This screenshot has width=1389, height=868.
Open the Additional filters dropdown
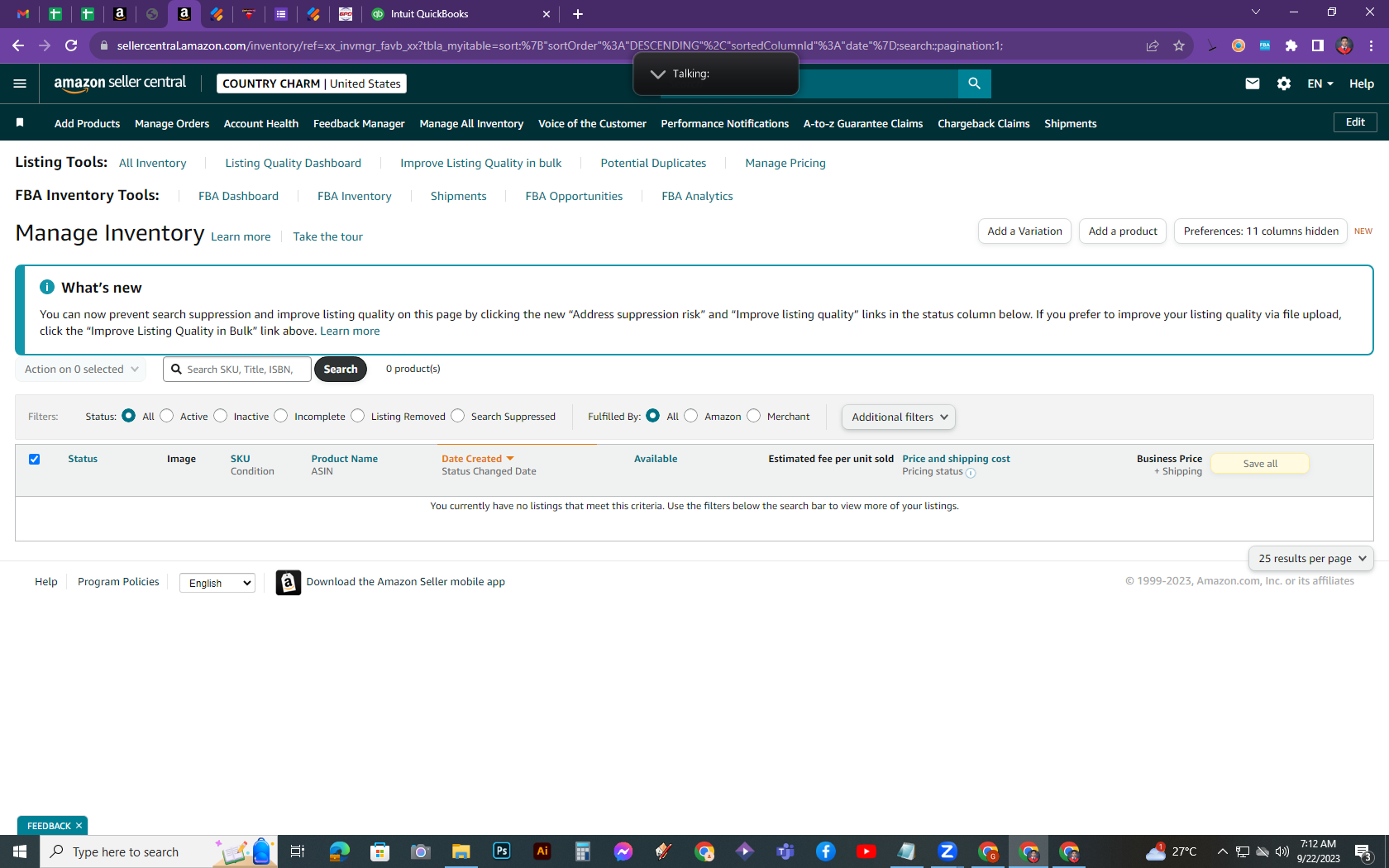pyautogui.click(x=899, y=417)
